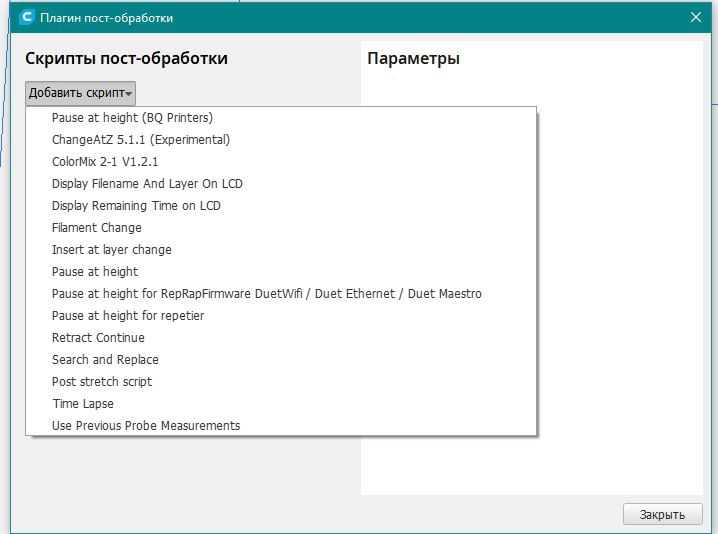Select ColorMix 2-1 V1.2.1 script
Viewport: 718px width, 534px height.
click(281, 162)
